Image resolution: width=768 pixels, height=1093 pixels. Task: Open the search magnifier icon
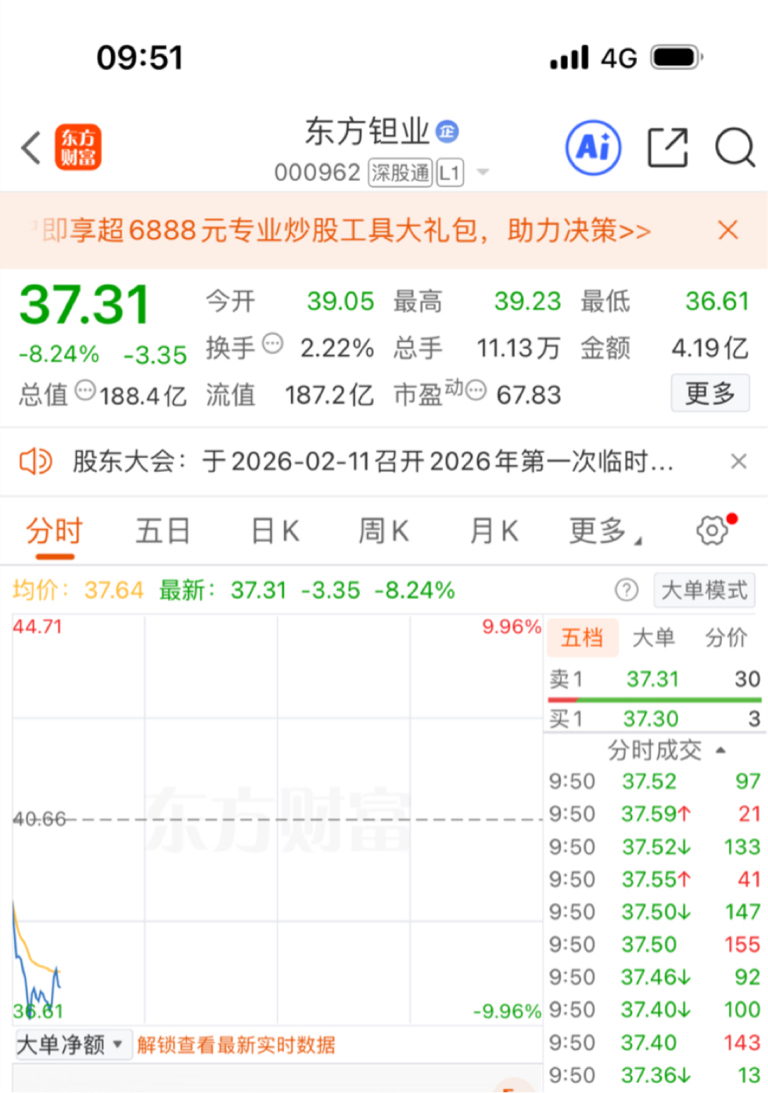(x=735, y=148)
